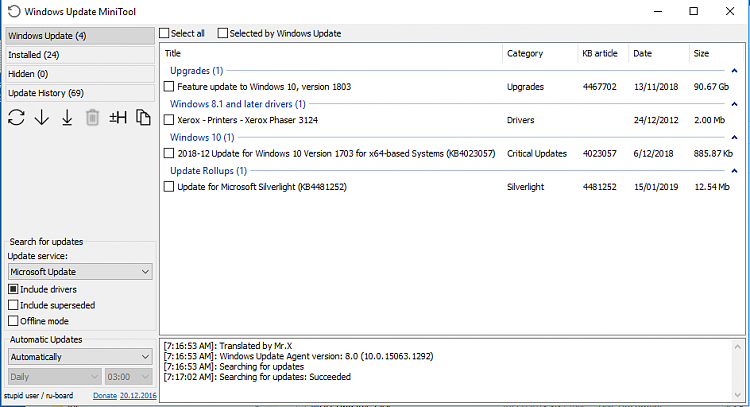Viewport: 750px width, 407px height.
Task: Check the Xerox Phaser 3124 driver checkbox
Action: 168,120
